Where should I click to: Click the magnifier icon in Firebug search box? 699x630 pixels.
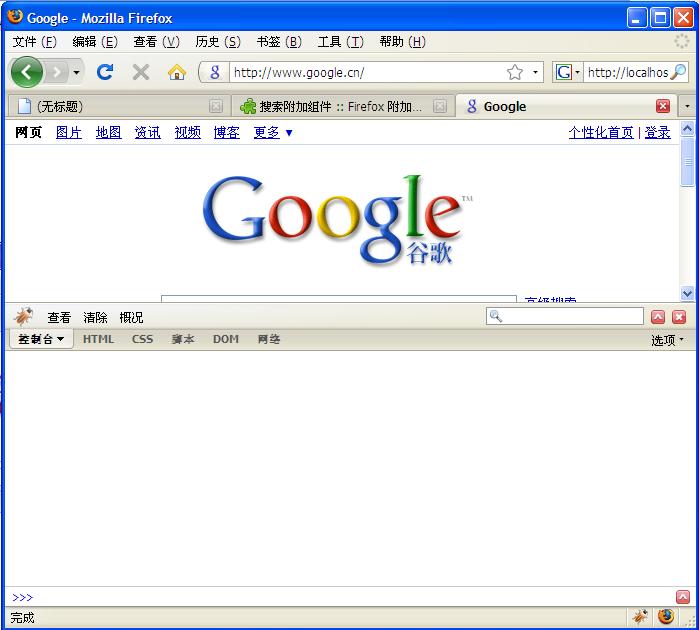click(x=496, y=316)
